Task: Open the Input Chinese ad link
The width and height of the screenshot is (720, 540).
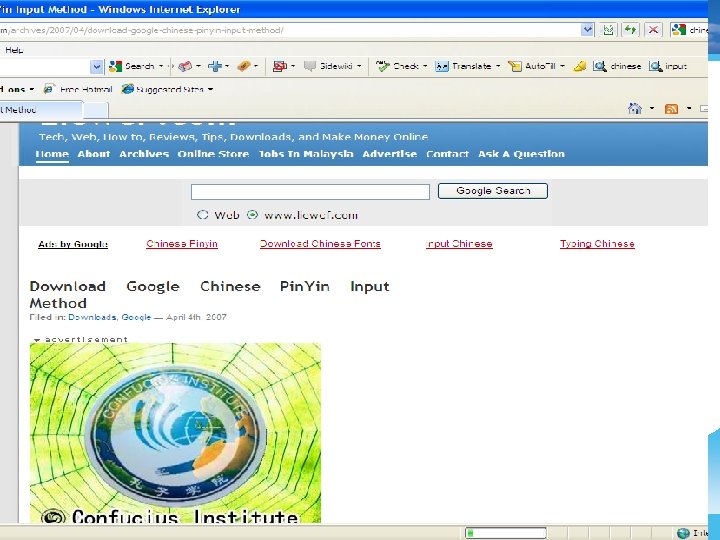Action: click(459, 244)
